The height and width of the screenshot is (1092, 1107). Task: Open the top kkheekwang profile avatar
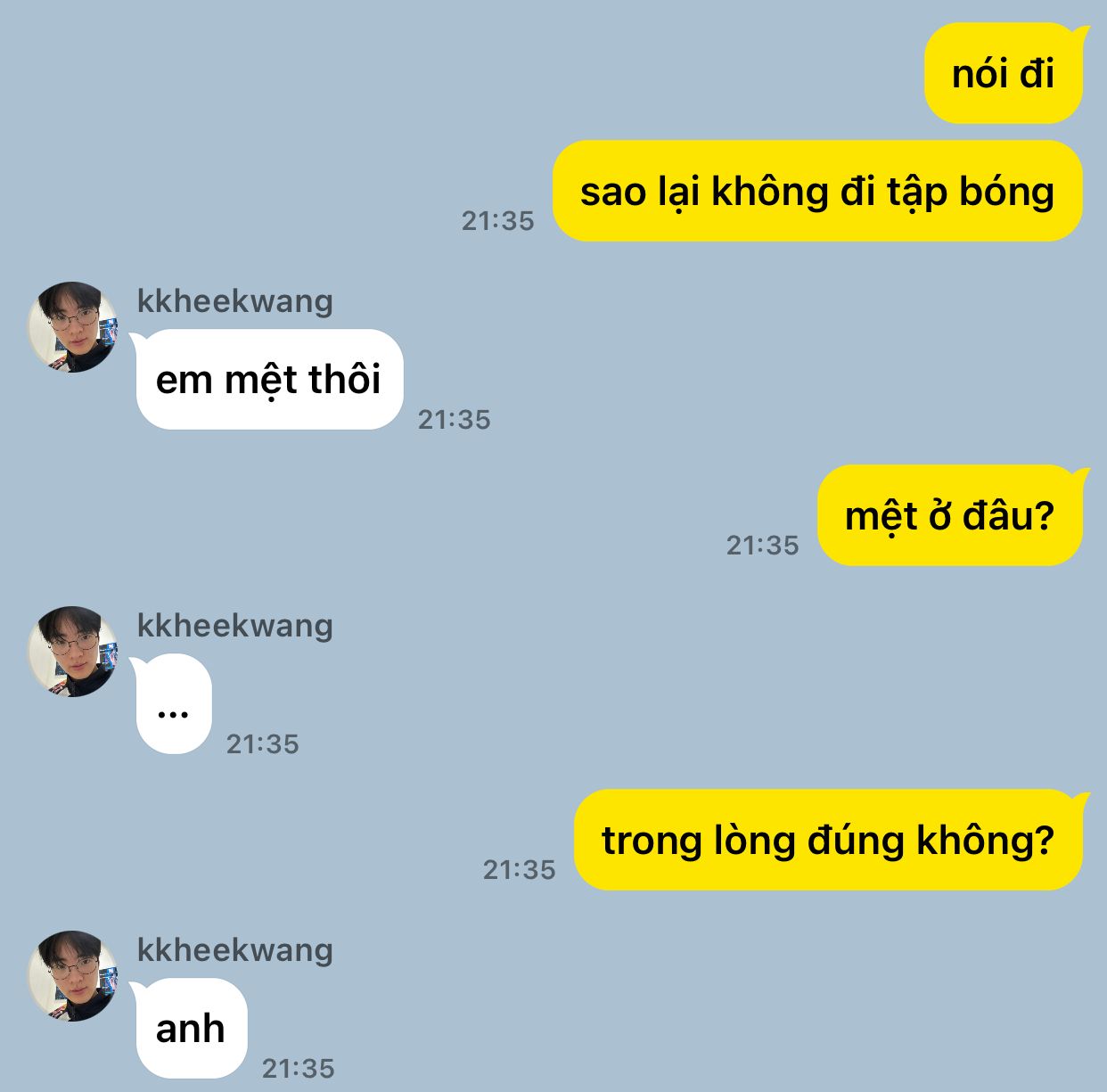tap(73, 327)
